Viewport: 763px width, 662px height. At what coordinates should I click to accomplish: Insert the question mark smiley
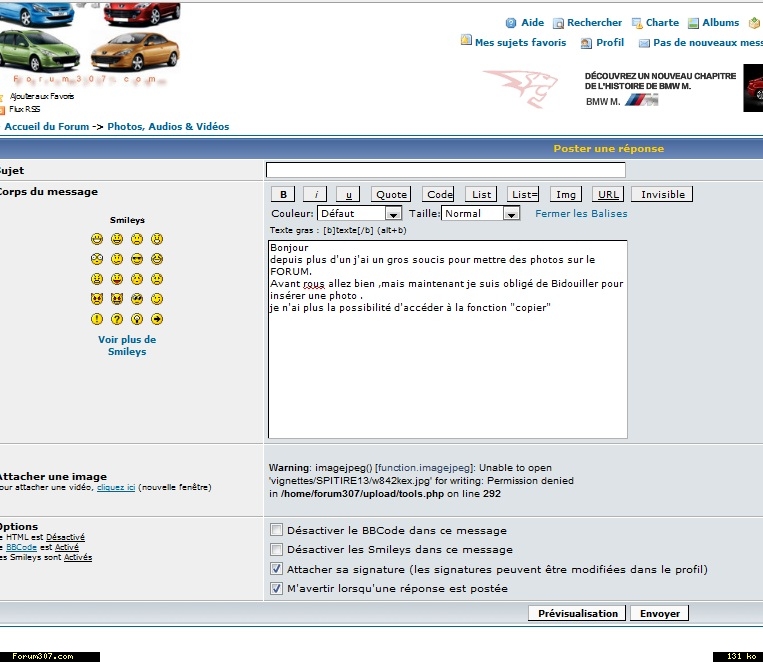pos(117,319)
